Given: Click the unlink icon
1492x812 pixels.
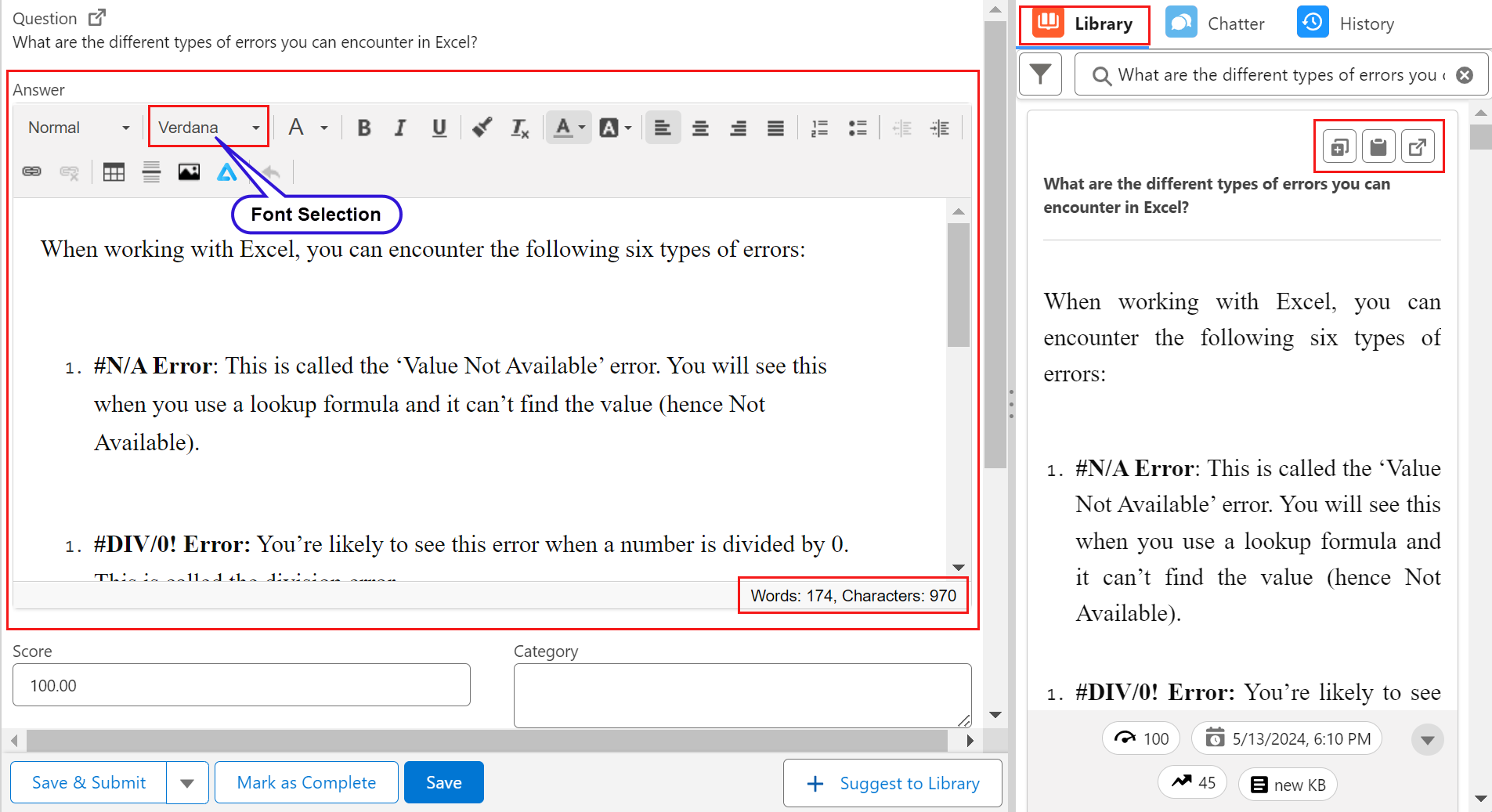Looking at the screenshot, I should click(x=70, y=171).
